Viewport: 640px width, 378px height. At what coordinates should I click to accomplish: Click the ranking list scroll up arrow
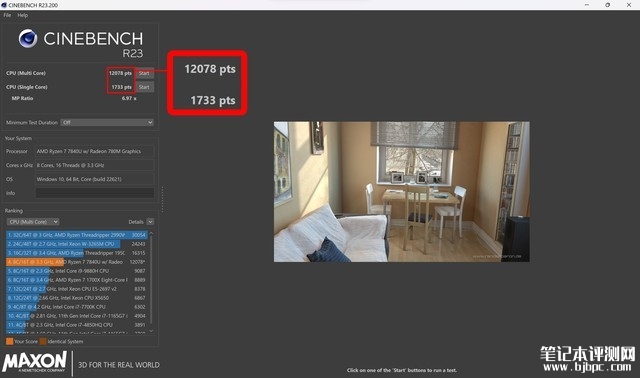point(151,233)
